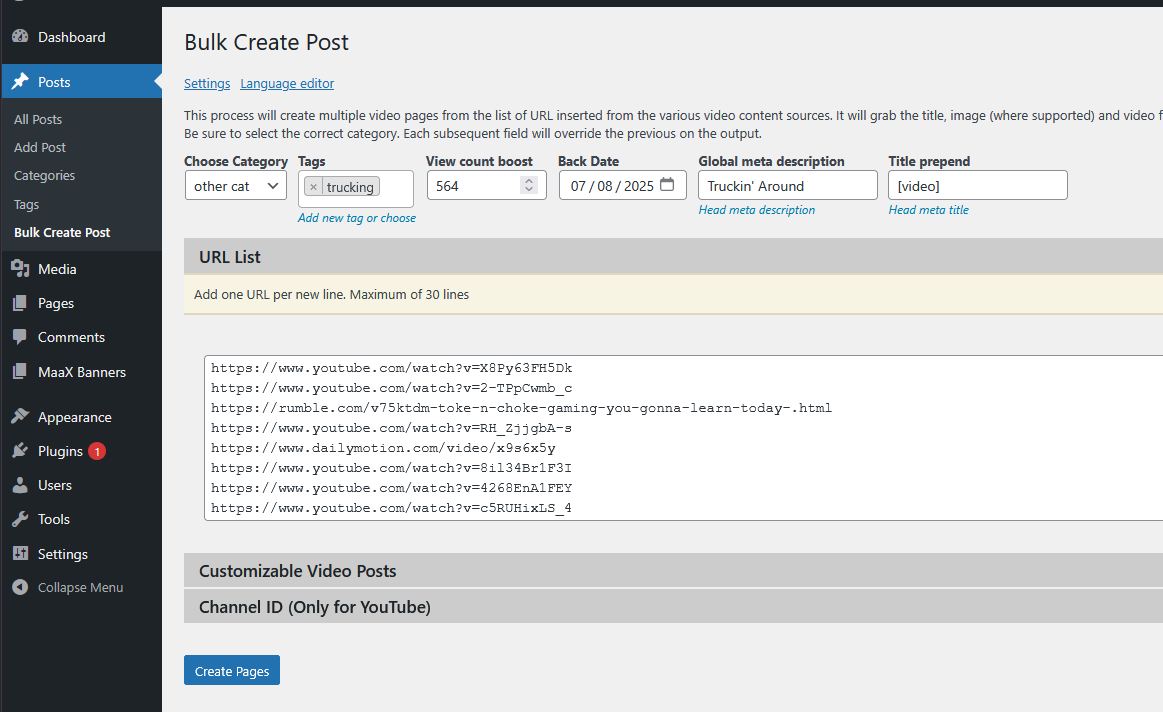
Task: Click the Comments speech bubble icon
Action: [x=20, y=337]
